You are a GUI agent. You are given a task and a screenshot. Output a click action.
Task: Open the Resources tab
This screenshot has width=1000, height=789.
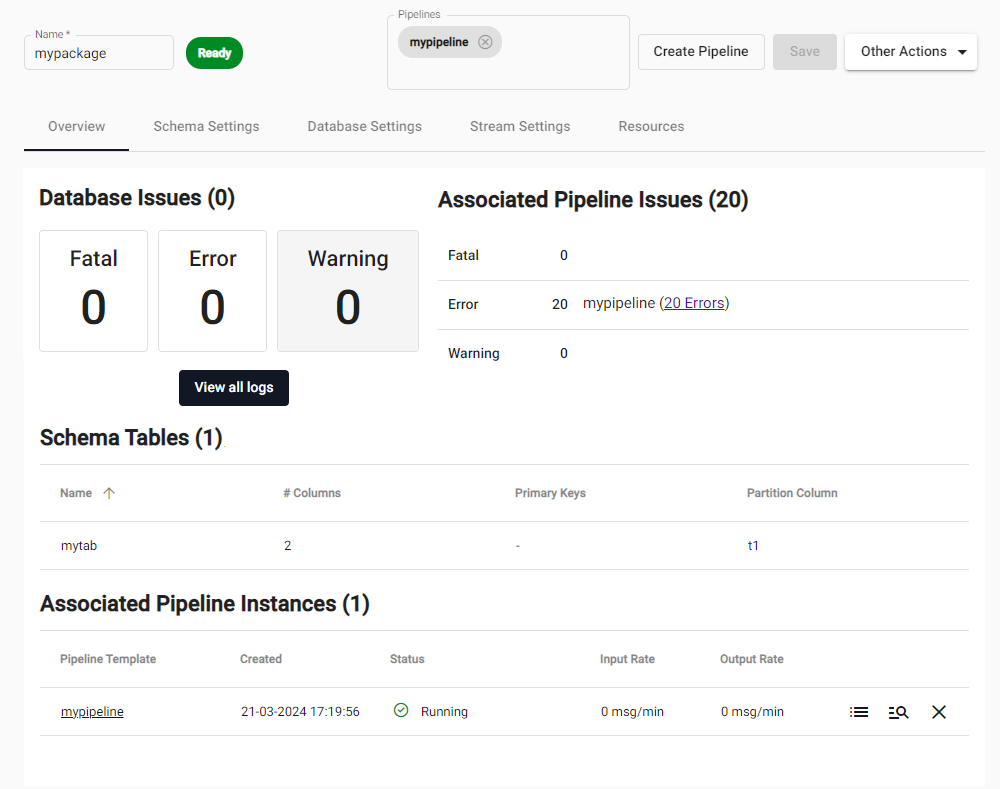click(651, 126)
